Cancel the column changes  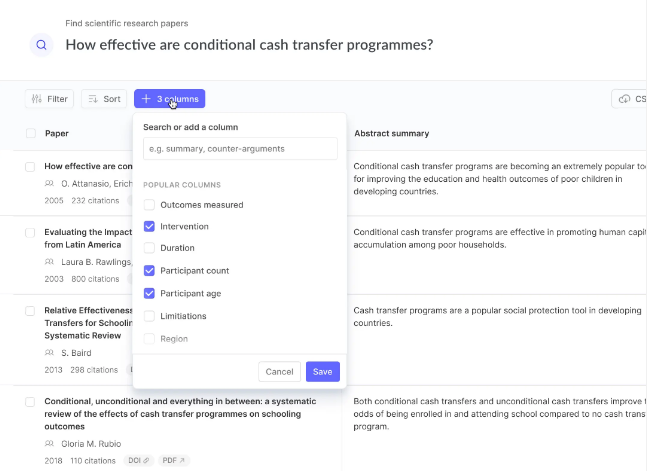click(x=279, y=371)
